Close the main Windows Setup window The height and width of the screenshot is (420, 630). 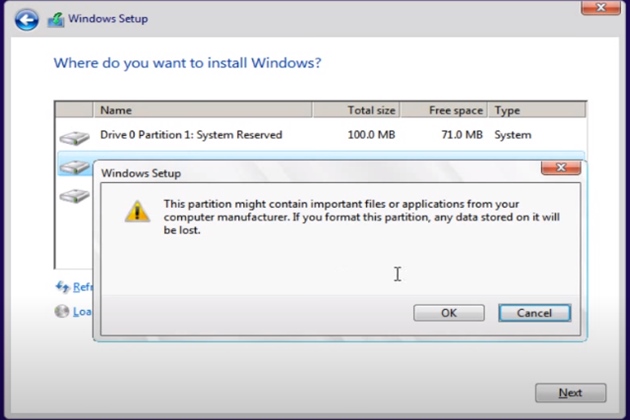tap(603, 8)
